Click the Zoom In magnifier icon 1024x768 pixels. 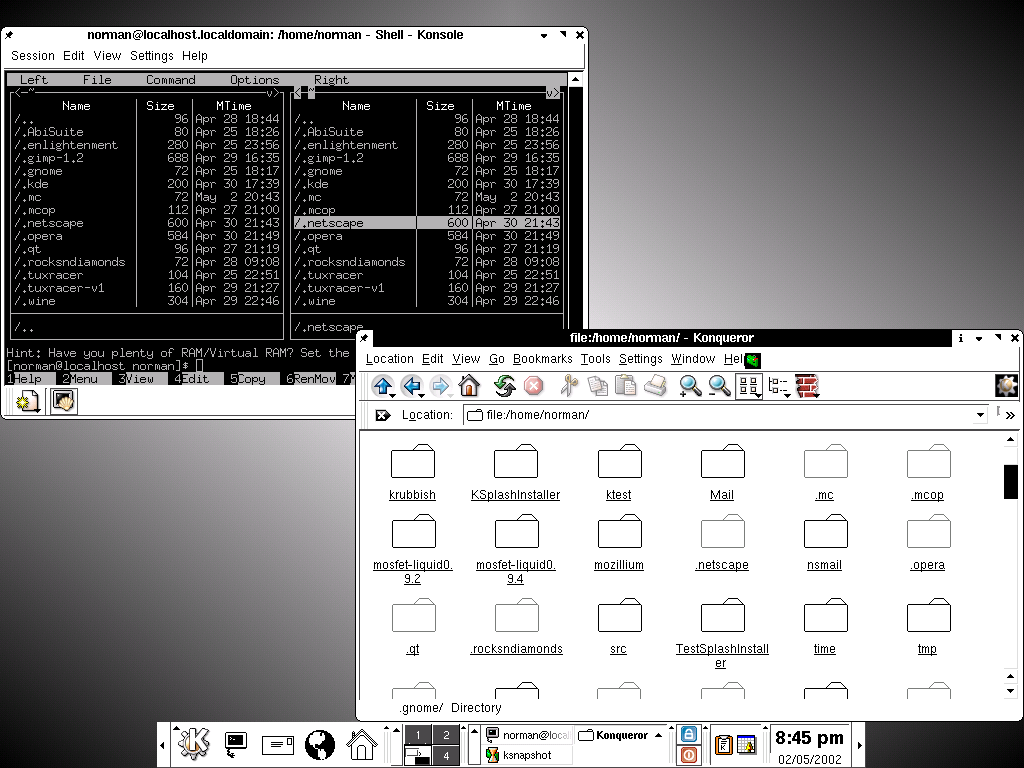point(690,386)
